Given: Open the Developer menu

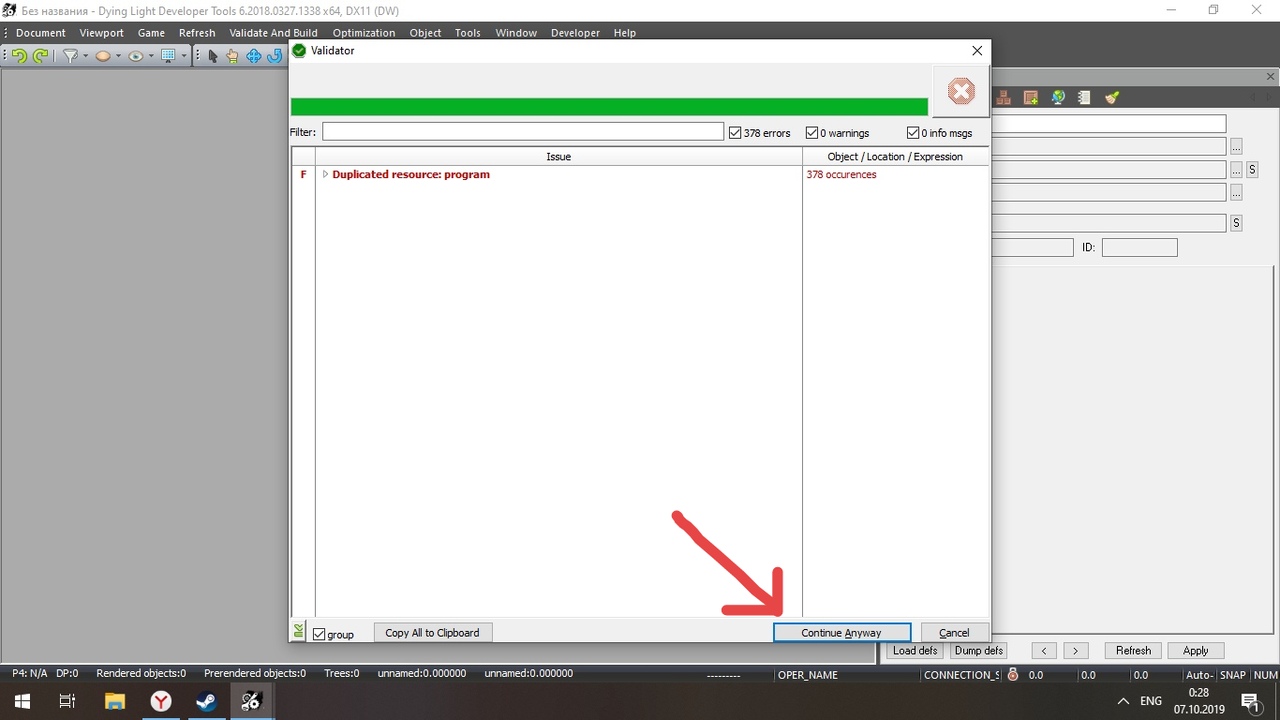Looking at the screenshot, I should coord(575,33).
